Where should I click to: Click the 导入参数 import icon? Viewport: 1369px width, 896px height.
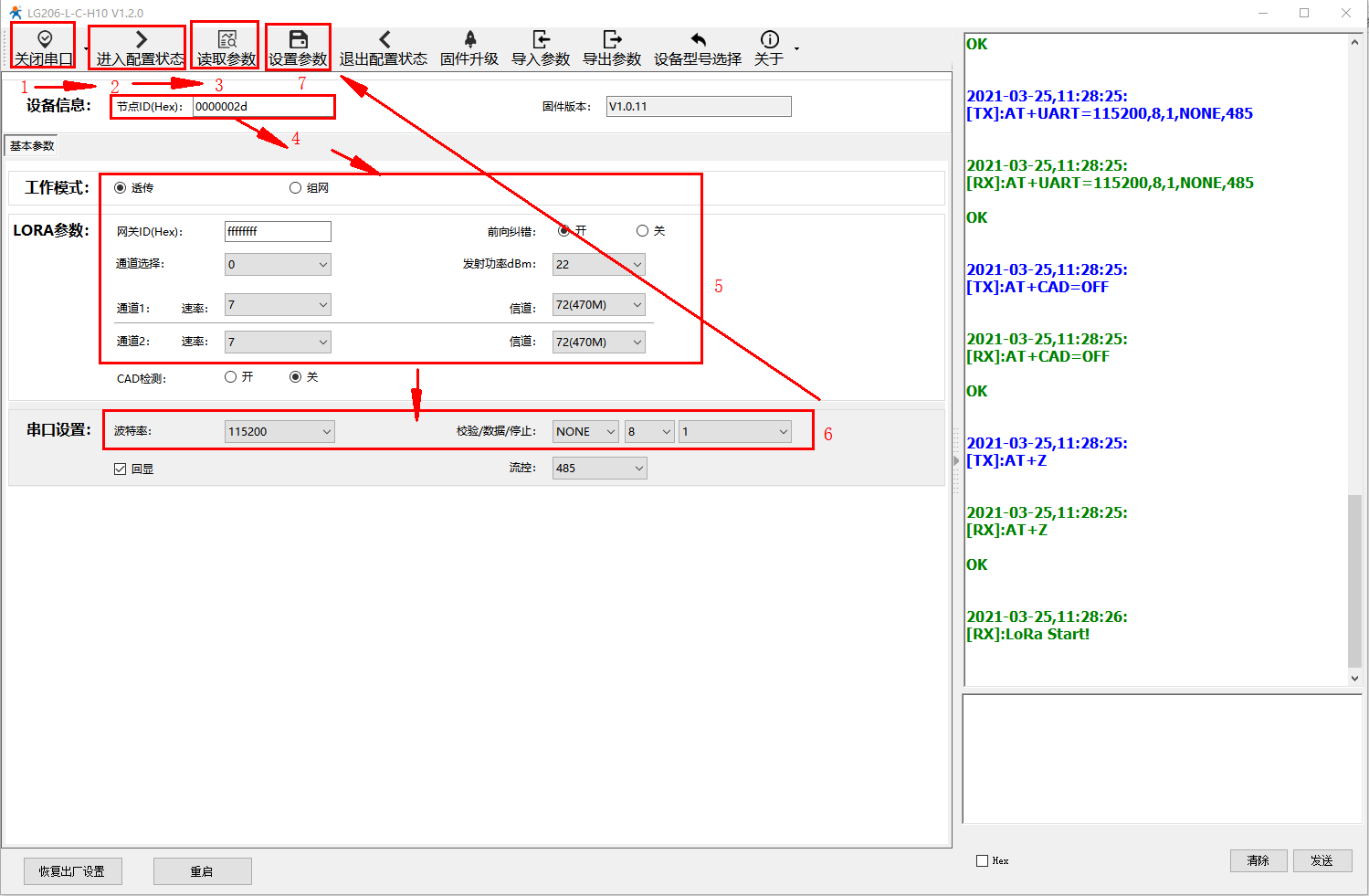(541, 39)
